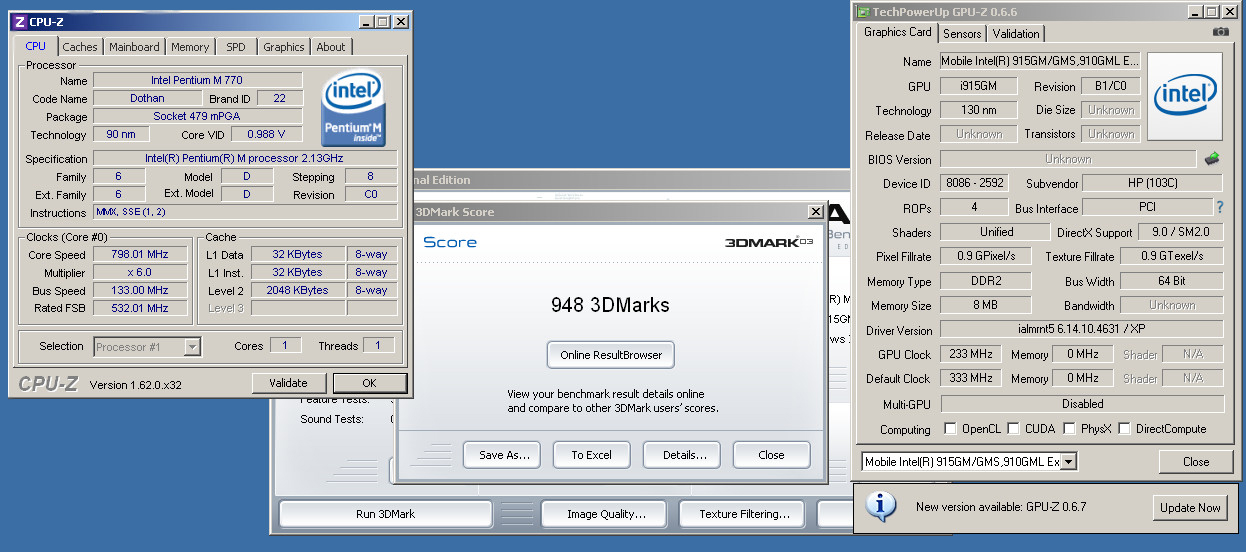Open the About tab in CPU-Z
1246x552 pixels.
(x=331, y=47)
